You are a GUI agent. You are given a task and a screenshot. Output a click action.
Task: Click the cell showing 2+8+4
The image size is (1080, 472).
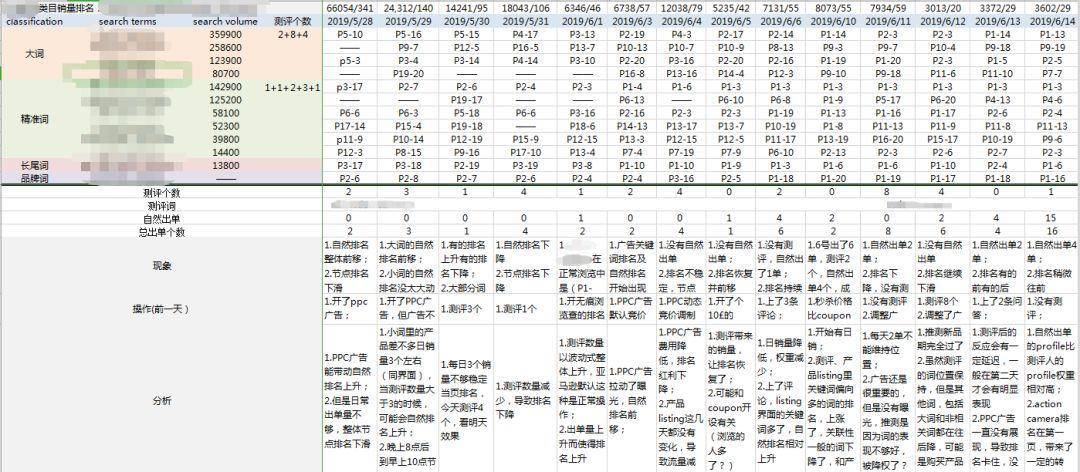click(293, 34)
